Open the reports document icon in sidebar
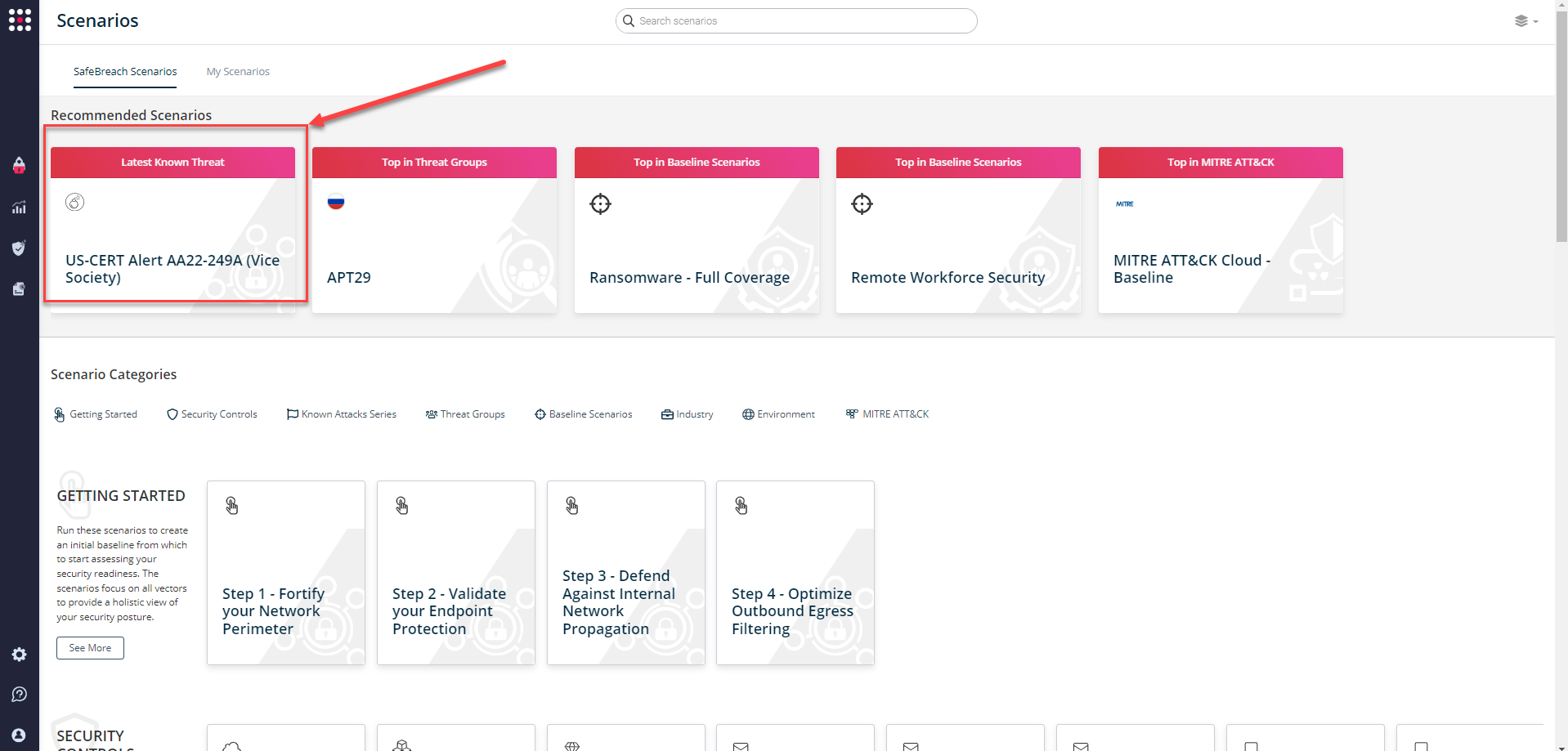 [x=19, y=288]
